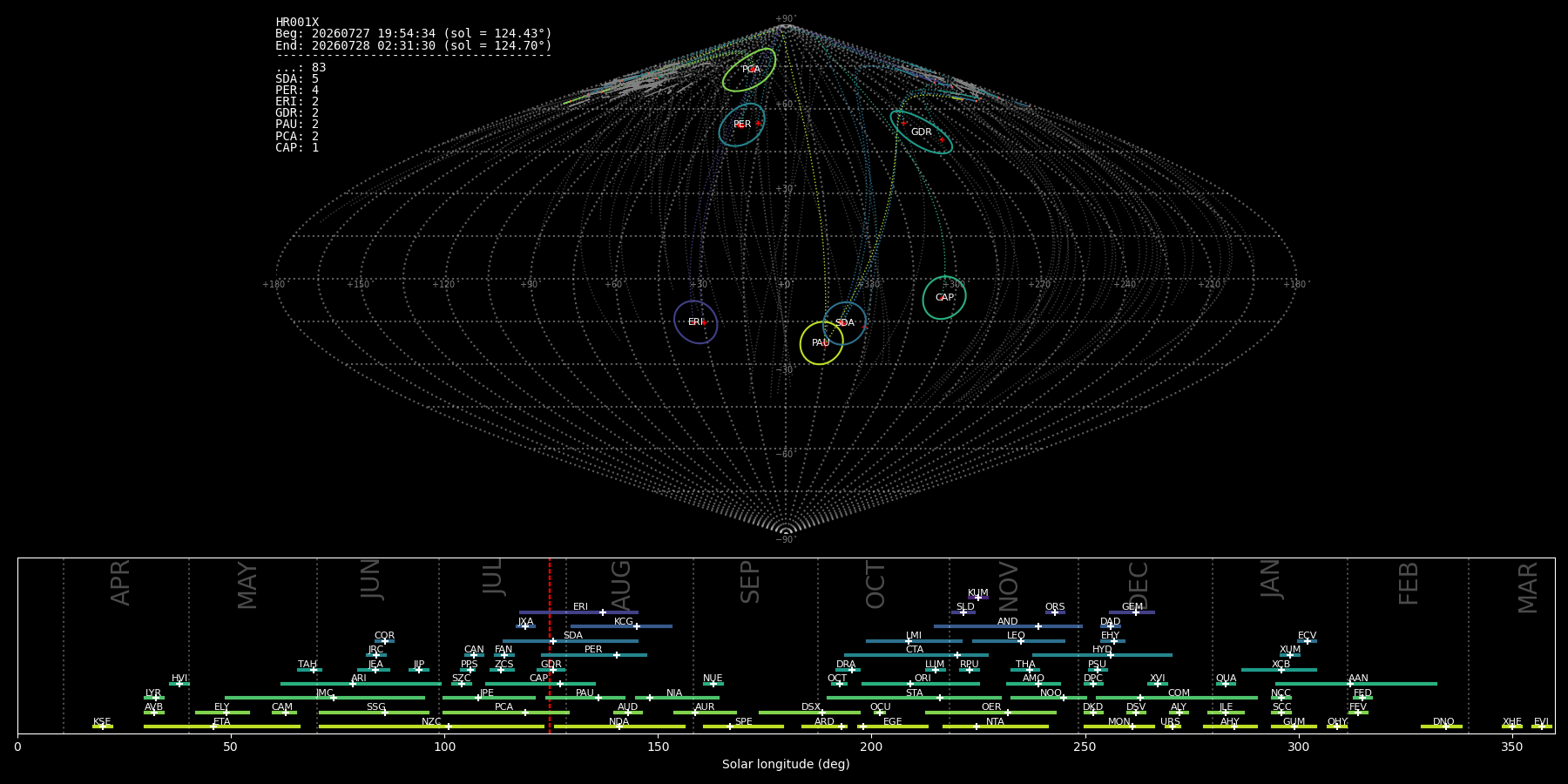Select the PER radiant circle

(x=742, y=125)
